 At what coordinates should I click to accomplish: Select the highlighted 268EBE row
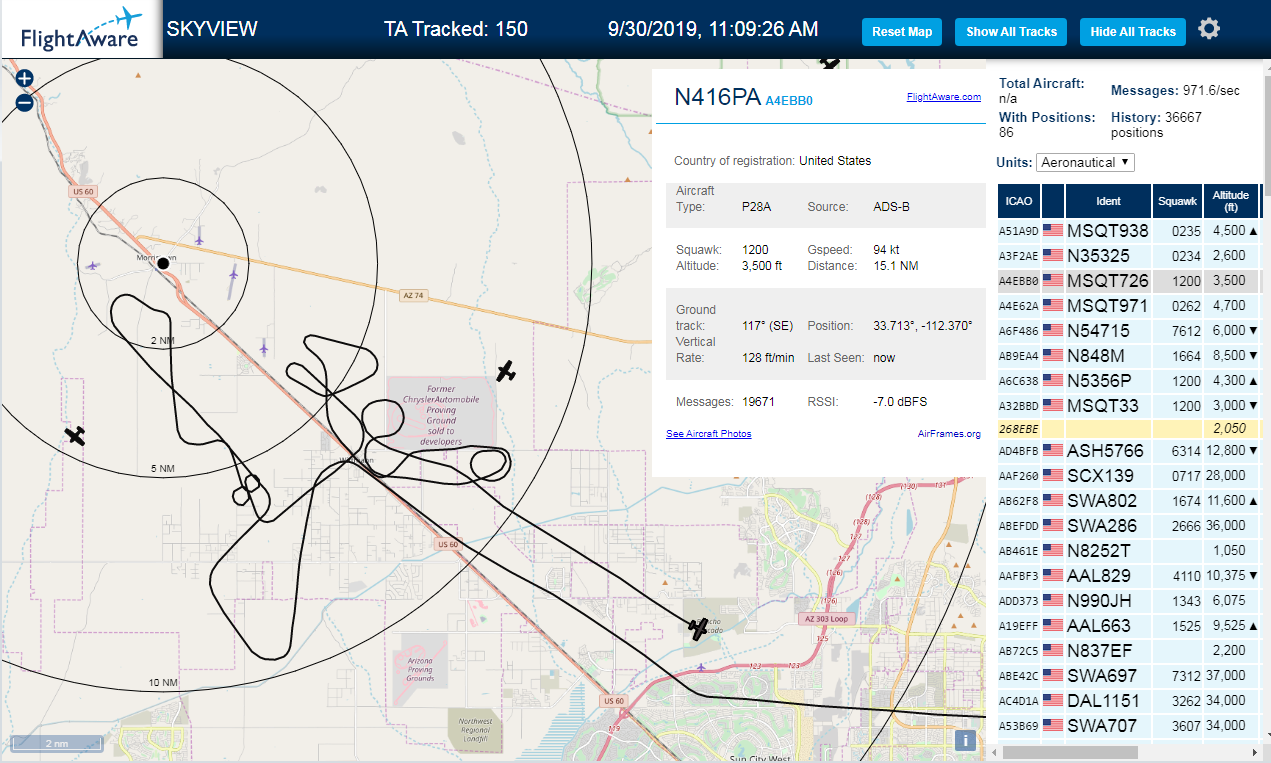pyautogui.click(x=1128, y=428)
